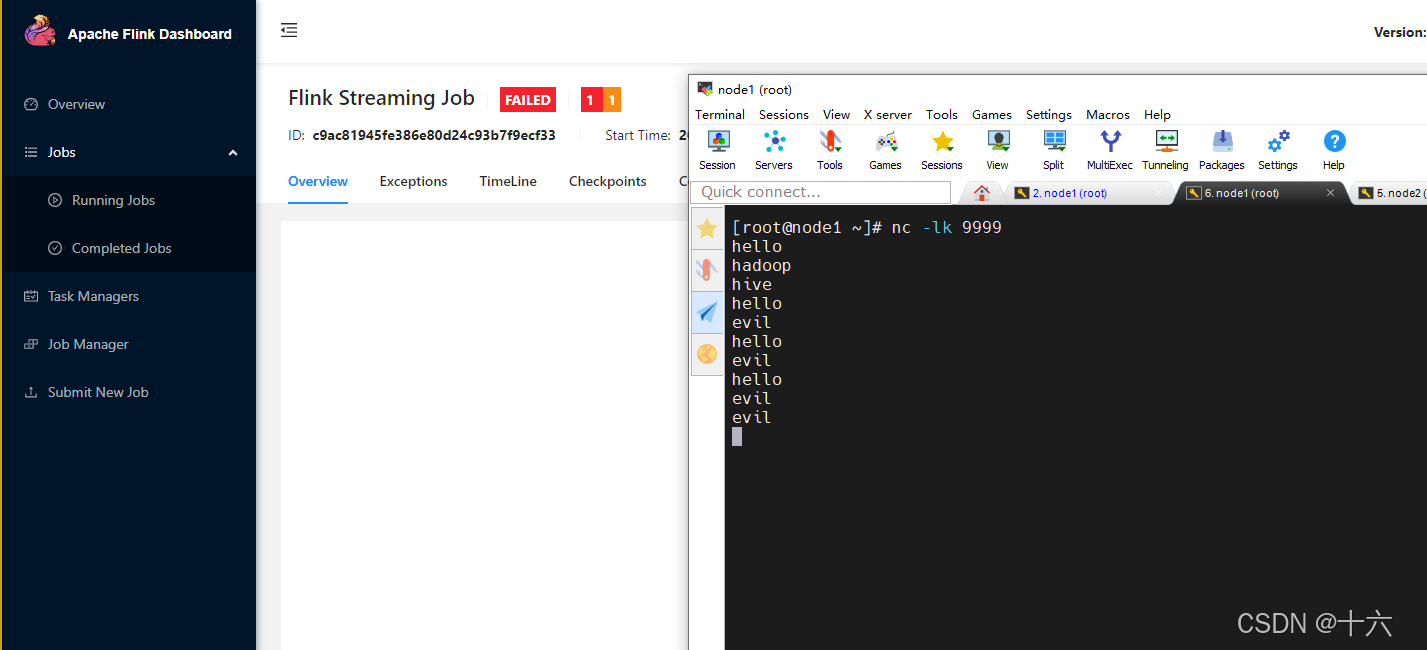The width and height of the screenshot is (1427, 650).
Task: Click the Flink Streaming Job title
Action: click(x=381, y=98)
